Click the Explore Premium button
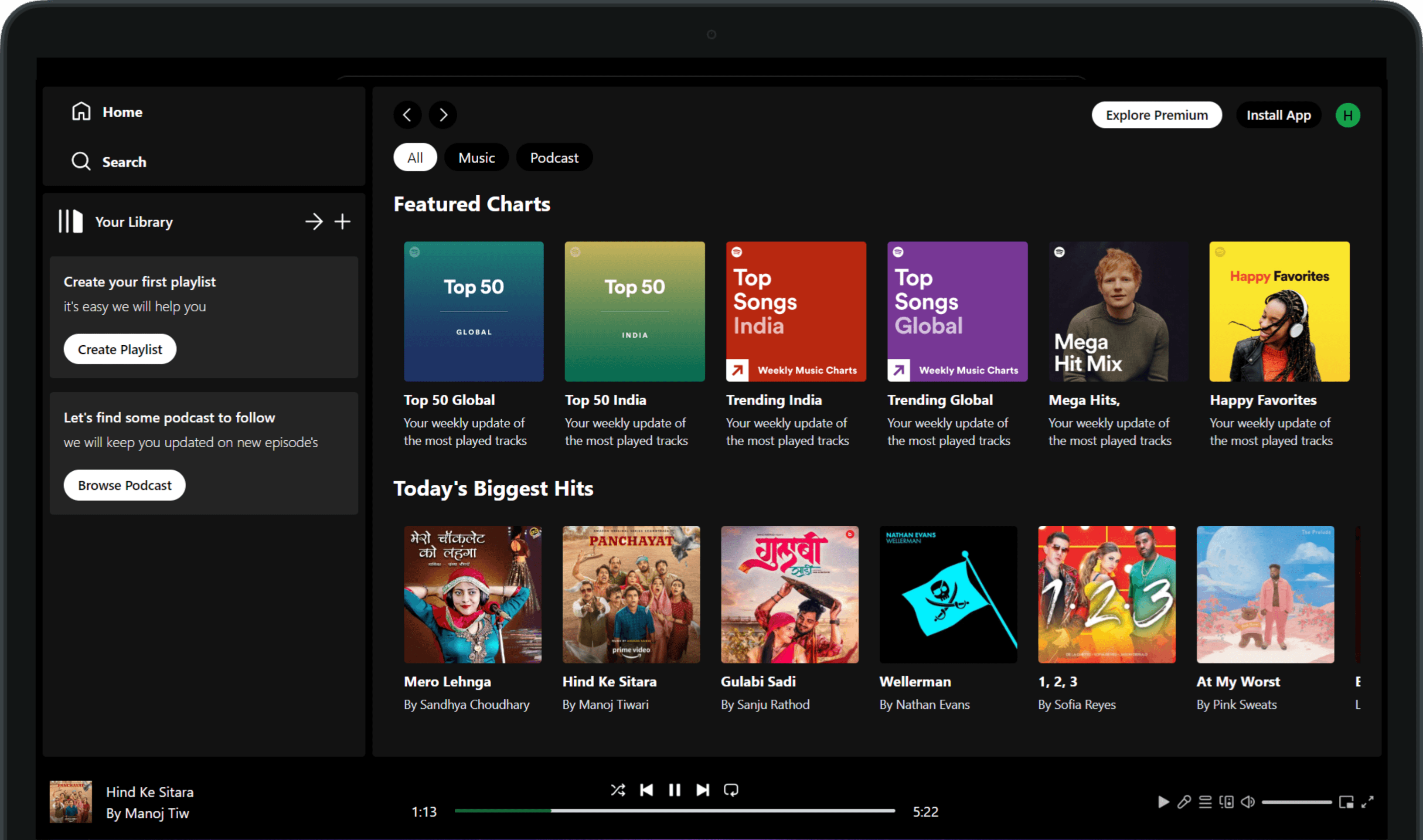1423x840 pixels. 1156,115
